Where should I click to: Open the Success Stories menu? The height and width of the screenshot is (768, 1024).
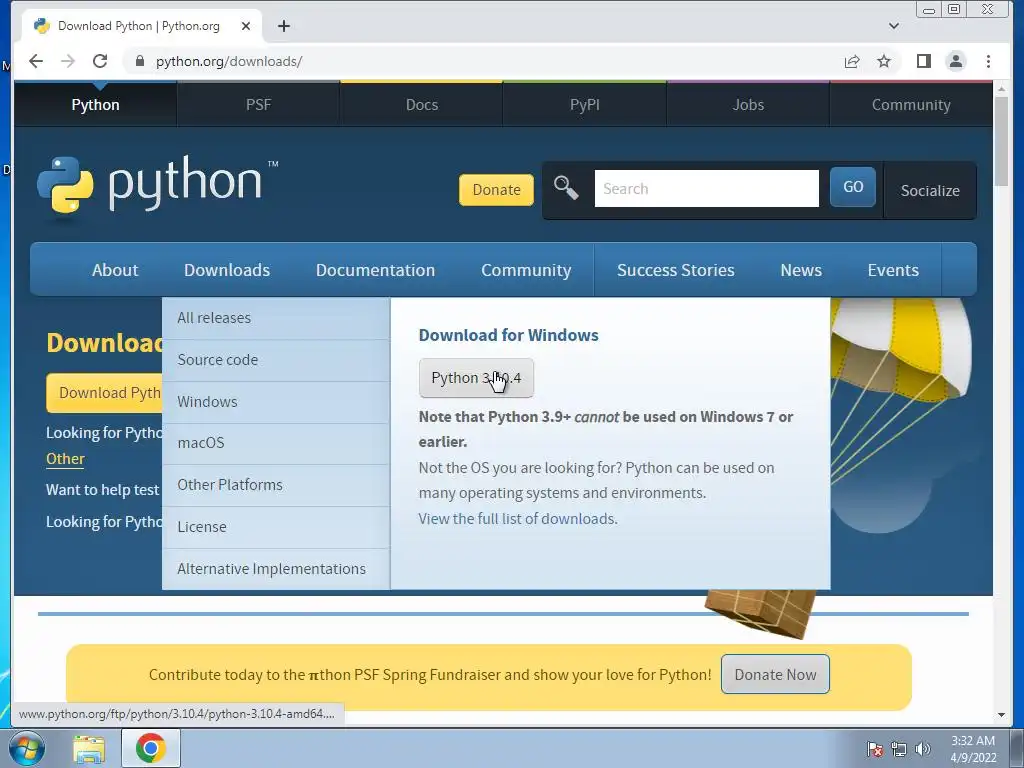(x=675, y=270)
